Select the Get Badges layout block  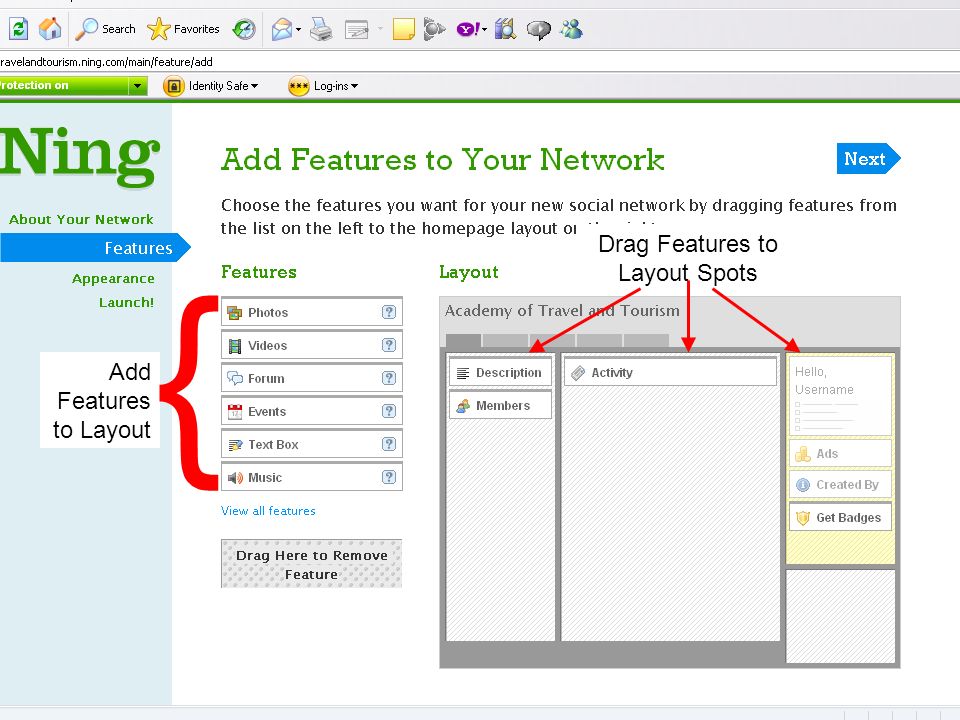pyautogui.click(x=840, y=517)
